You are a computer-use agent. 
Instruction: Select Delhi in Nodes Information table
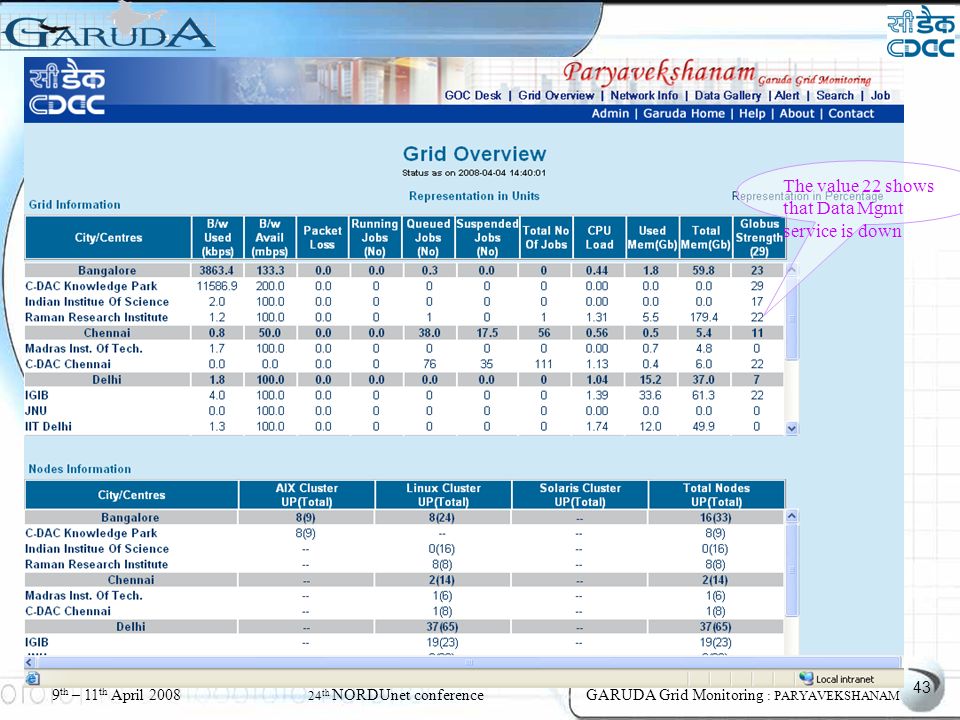[x=404, y=626]
